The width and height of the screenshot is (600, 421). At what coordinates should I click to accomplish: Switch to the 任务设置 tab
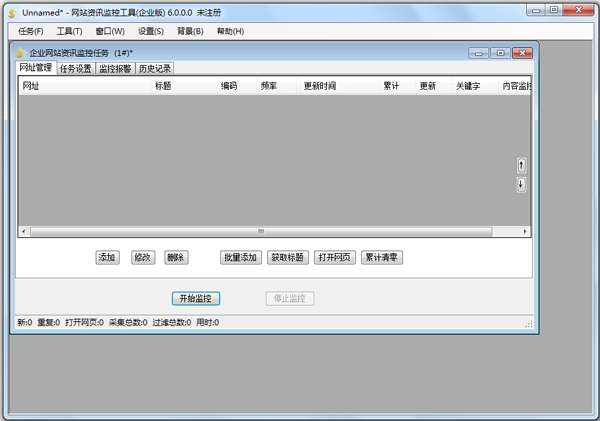76,69
